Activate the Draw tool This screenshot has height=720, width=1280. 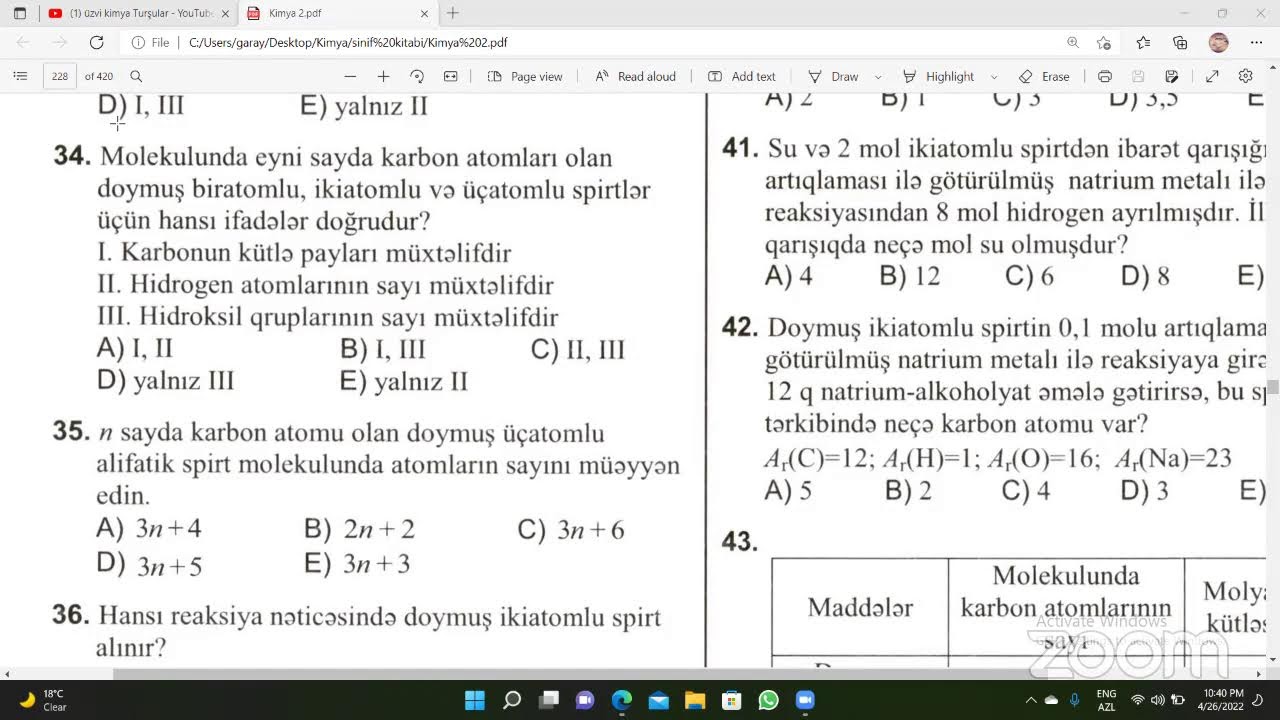[x=833, y=76]
